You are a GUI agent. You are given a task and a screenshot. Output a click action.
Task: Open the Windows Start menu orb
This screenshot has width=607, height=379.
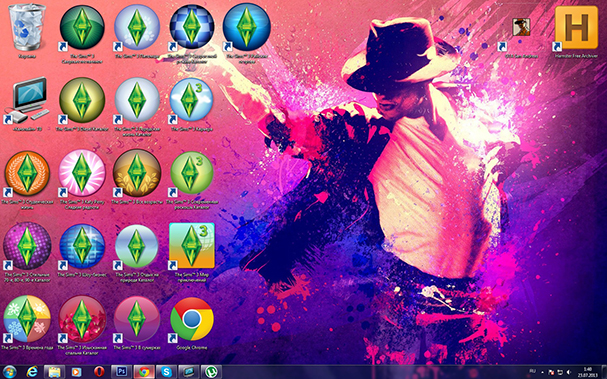[x=9, y=372]
